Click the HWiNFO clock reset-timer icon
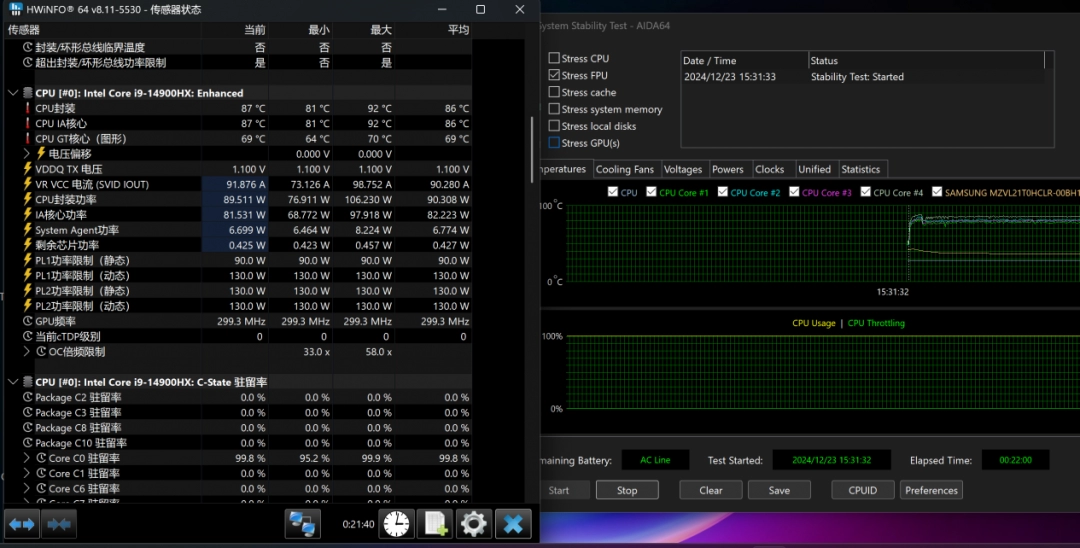This screenshot has width=1080, height=548. pos(396,525)
